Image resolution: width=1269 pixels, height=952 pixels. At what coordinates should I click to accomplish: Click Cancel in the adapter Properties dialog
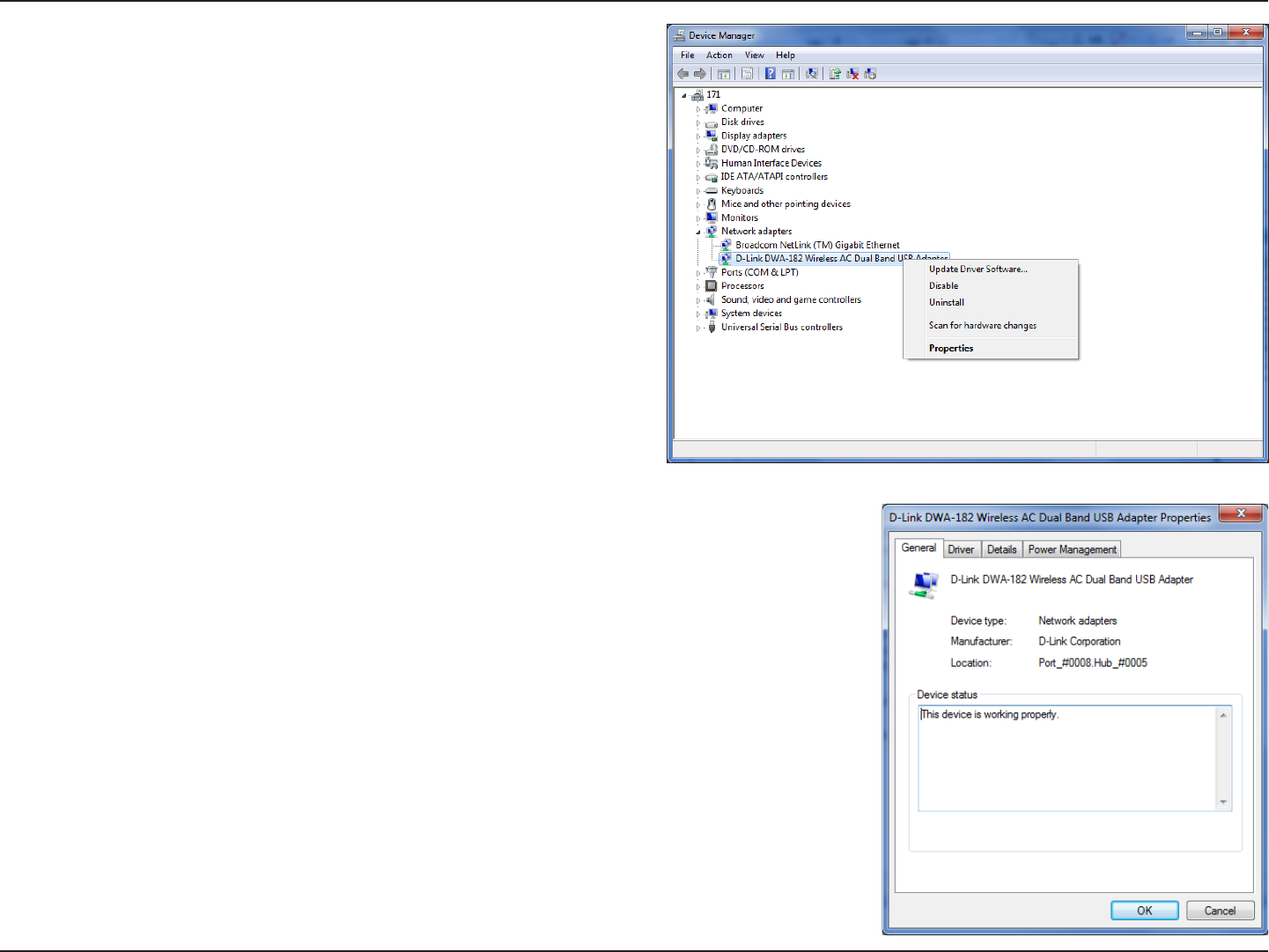point(1220,911)
